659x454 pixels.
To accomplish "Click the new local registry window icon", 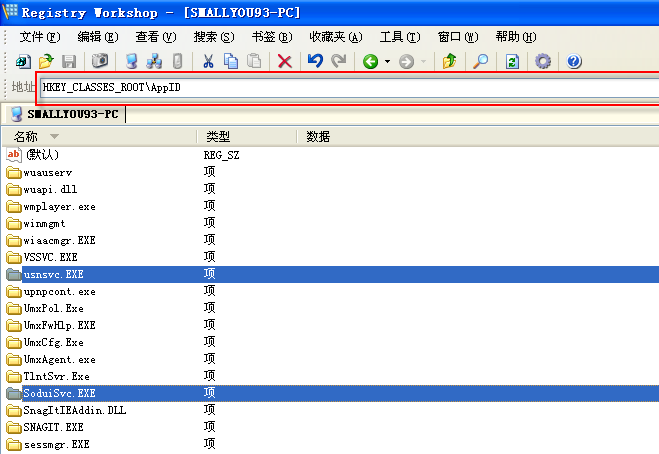I will pos(23,62).
